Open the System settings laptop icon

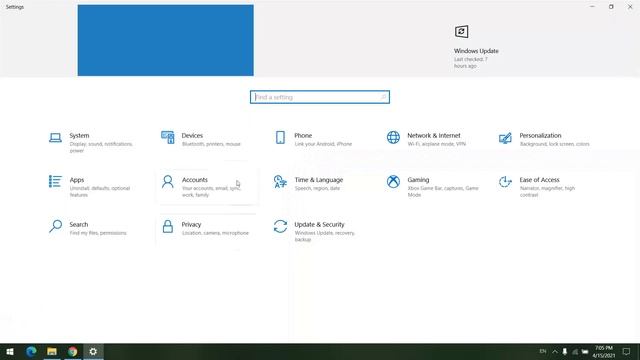[56, 138]
